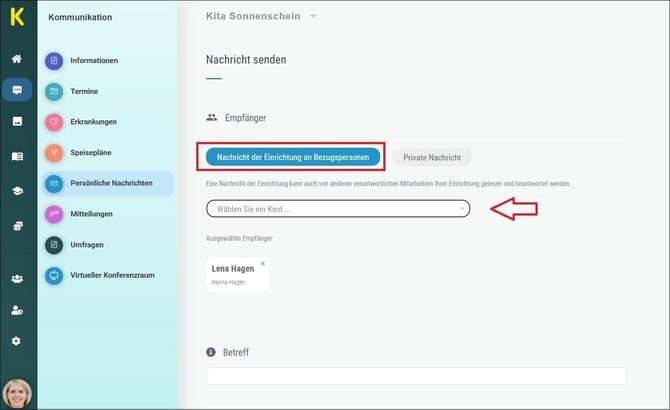Expand the Wählen Sie ein Kind dropdown
This screenshot has height=410, width=670.
[x=338, y=209]
